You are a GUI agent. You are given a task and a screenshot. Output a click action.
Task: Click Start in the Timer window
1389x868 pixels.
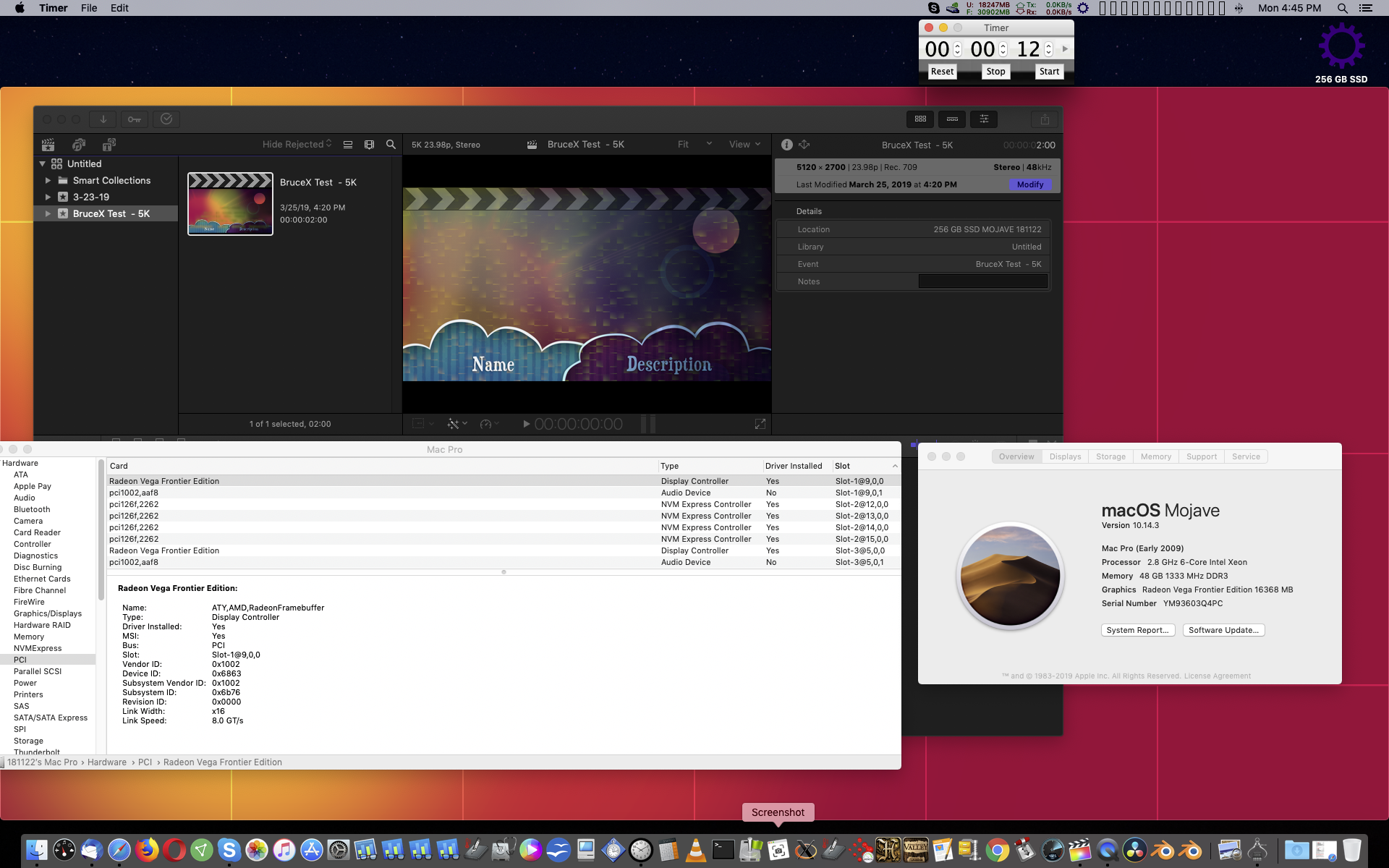tap(1049, 72)
